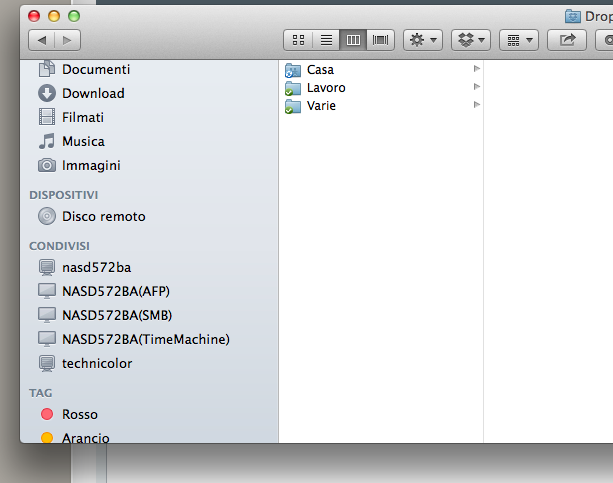Select Disco remoto under Dispositivi
The height and width of the screenshot is (483, 613).
(x=103, y=216)
